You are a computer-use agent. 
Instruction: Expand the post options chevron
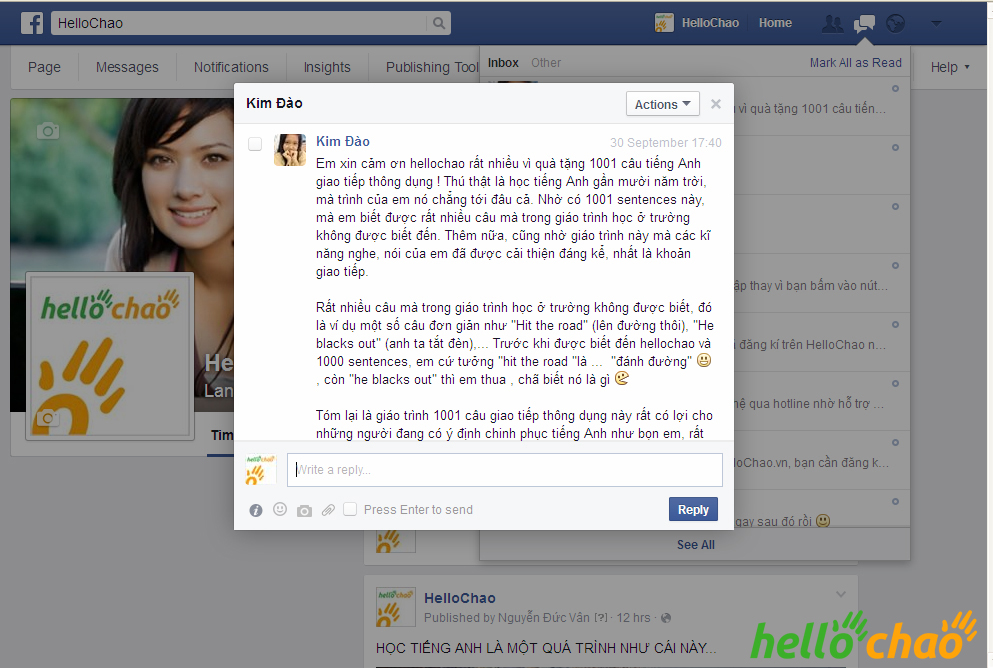[x=840, y=595]
